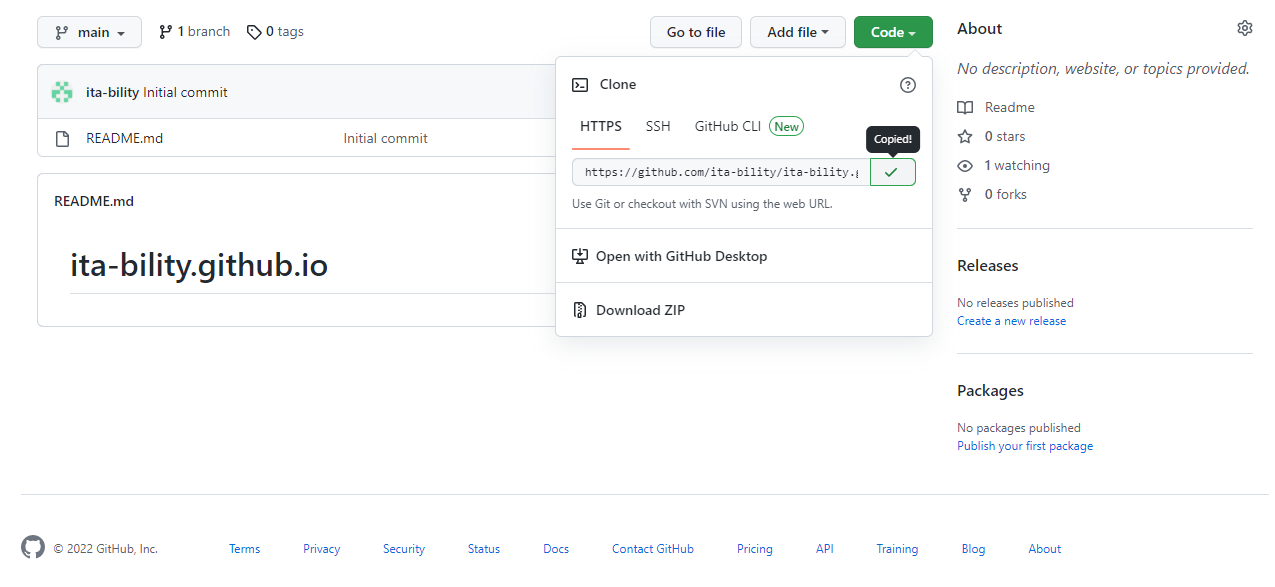Image resolution: width=1275 pixels, height=587 pixels.
Task: Click the star icon next to 0 stars
Action: pos(963,136)
